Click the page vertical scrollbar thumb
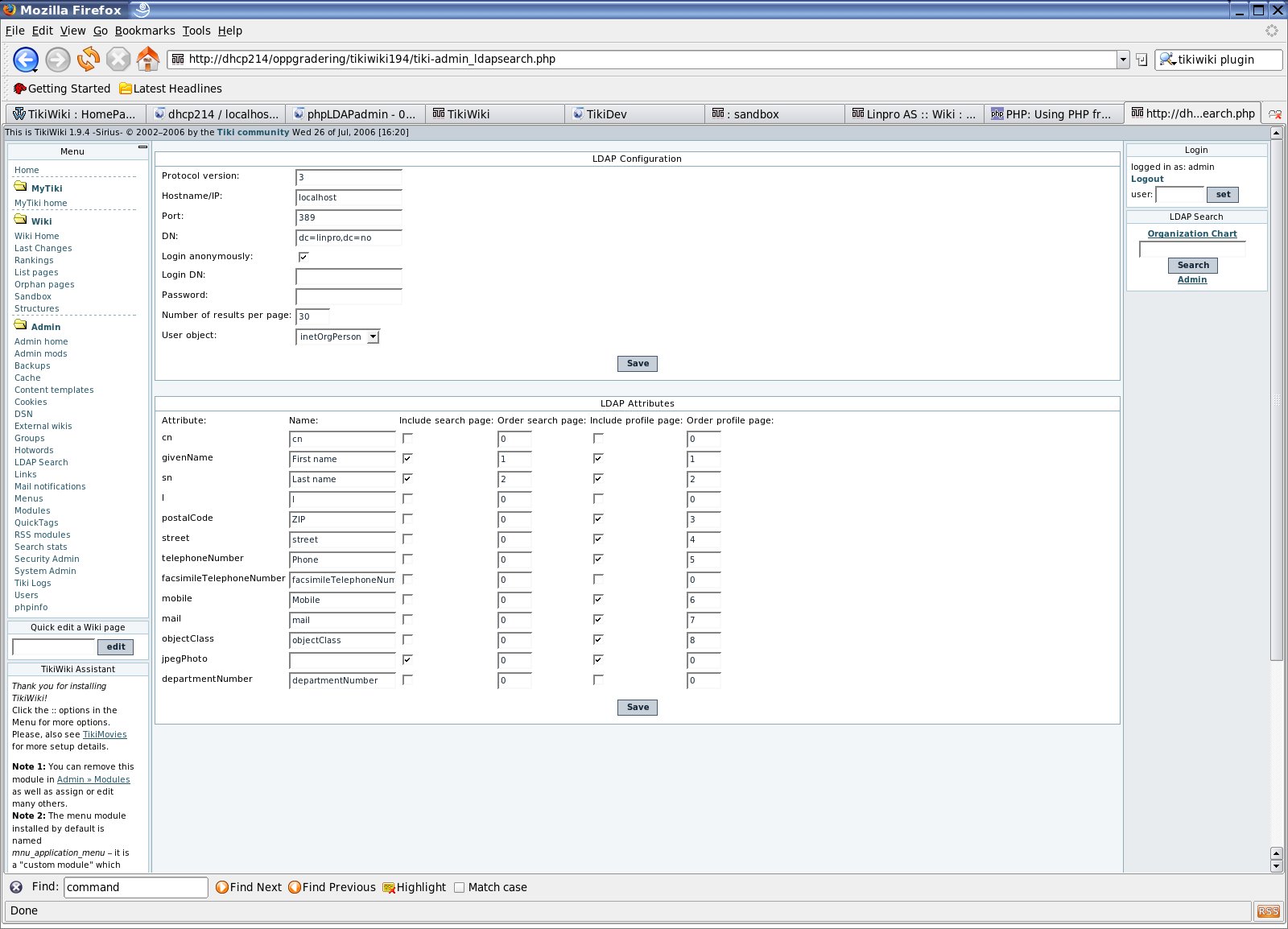Viewport: 1288px width, 929px height. point(1276,399)
